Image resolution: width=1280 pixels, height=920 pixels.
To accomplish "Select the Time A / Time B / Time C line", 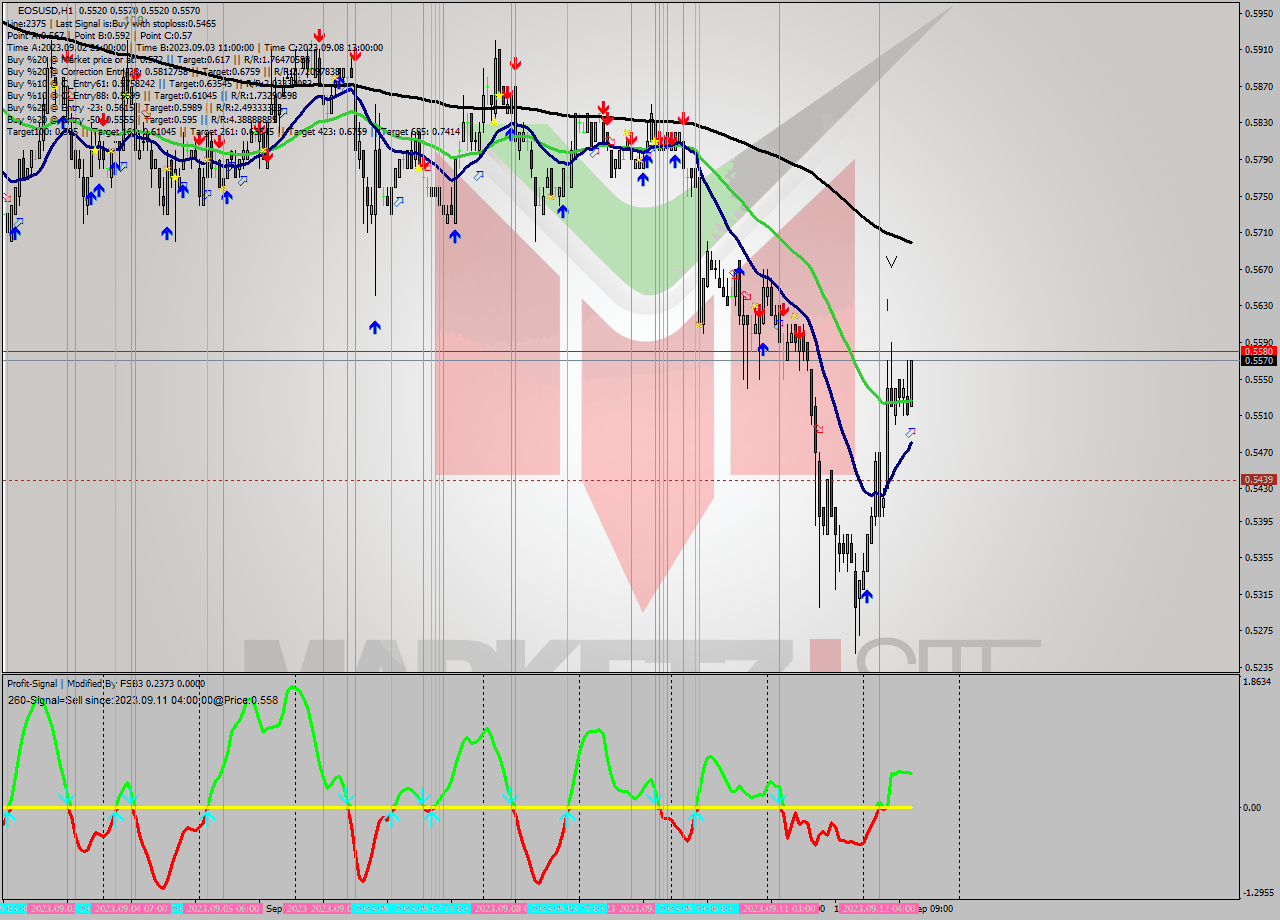I will pyautogui.click(x=194, y=47).
